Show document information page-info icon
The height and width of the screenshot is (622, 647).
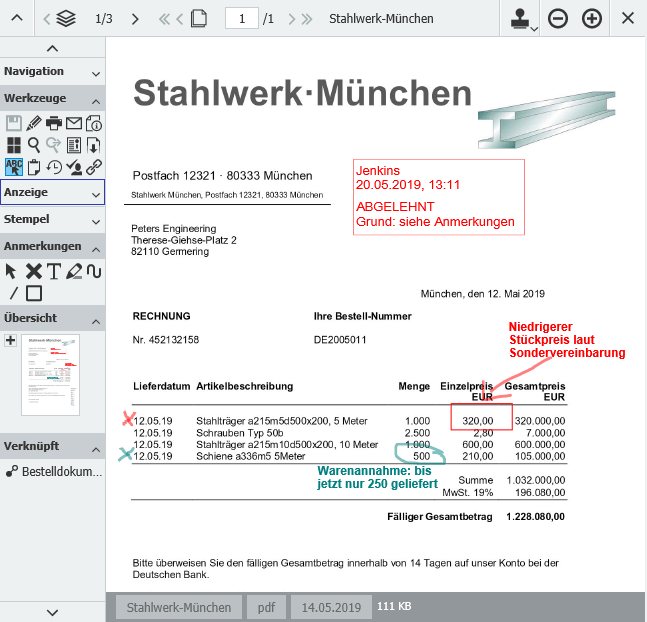[94, 123]
